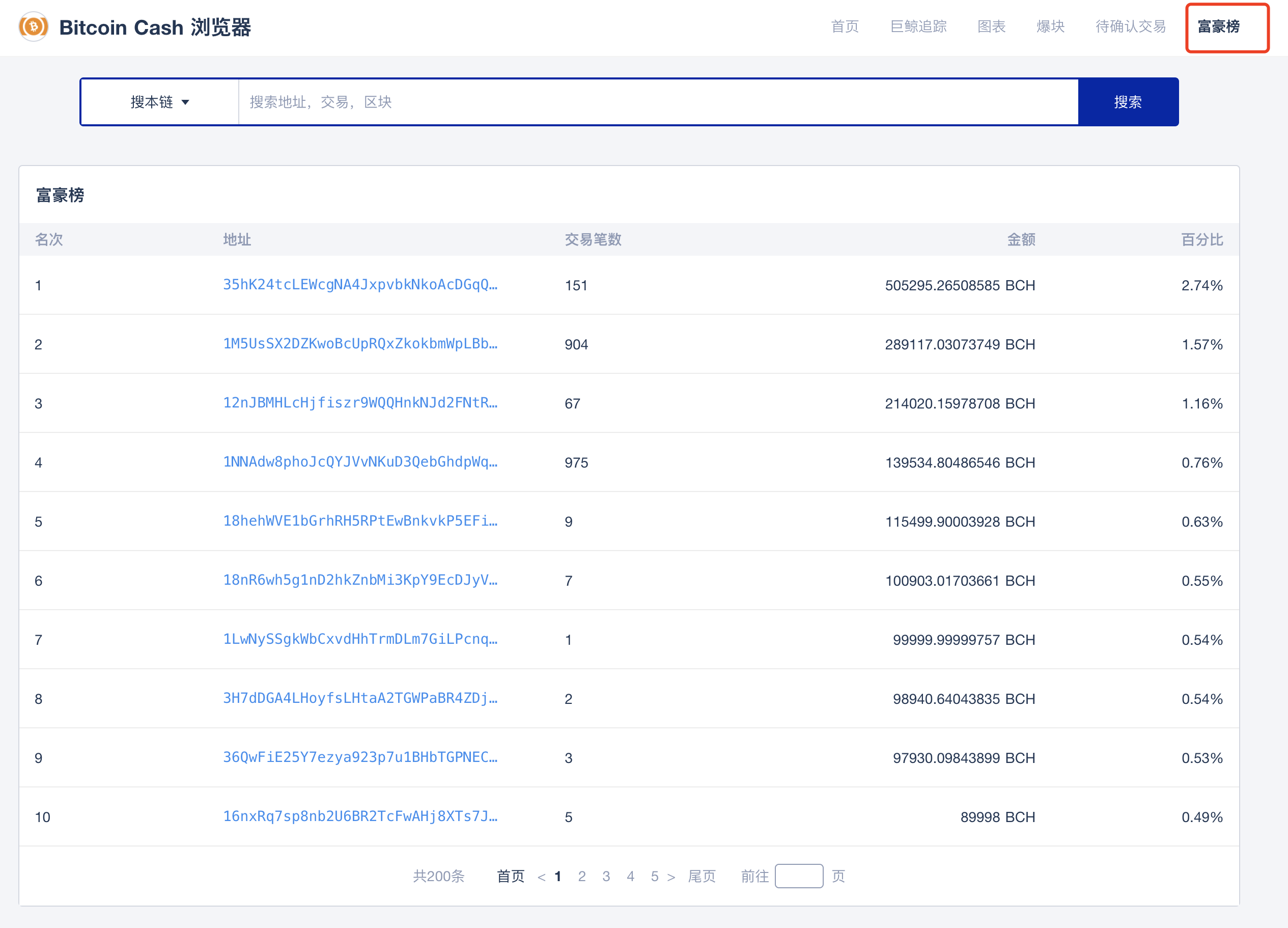The width and height of the screenshot is (1288, 928).
Task: Open the 爆块 nav item
Action: click(x=1051, y=26)
